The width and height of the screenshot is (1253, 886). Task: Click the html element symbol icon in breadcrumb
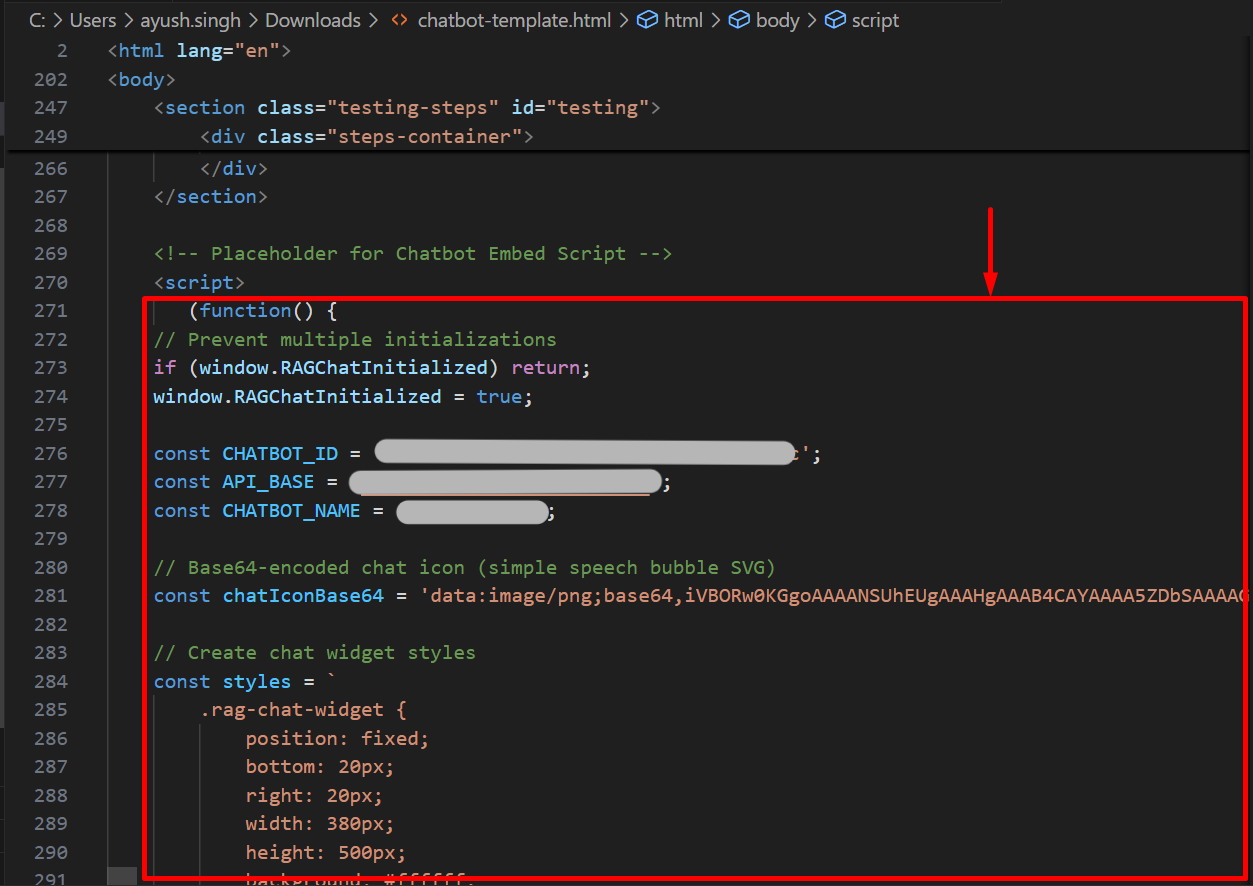click(x=647, y=20)
